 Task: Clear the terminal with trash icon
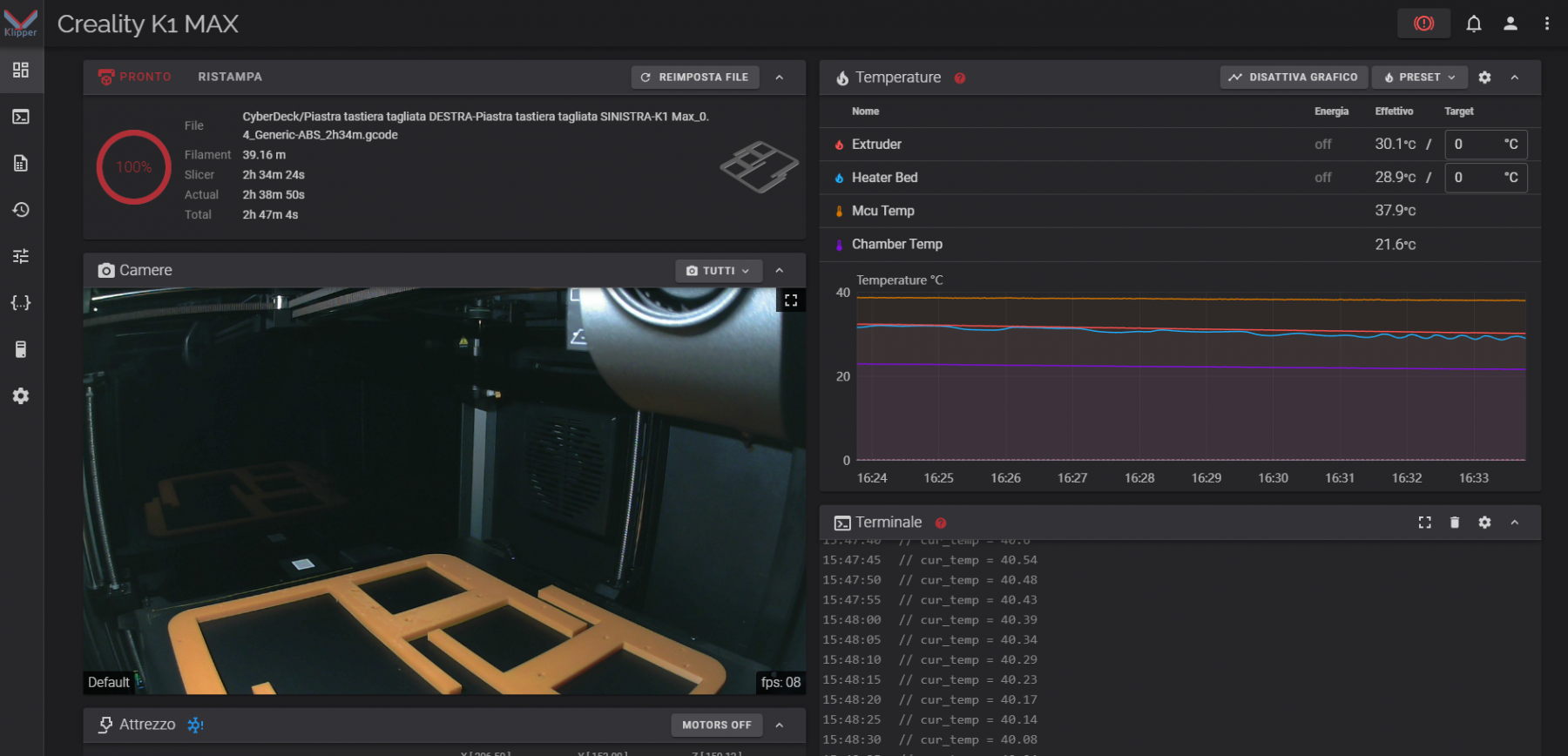[1455, 523]
